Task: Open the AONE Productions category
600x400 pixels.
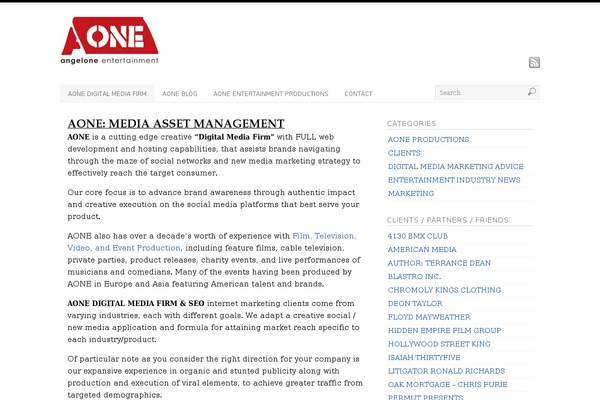Action: tap(428, 140)
